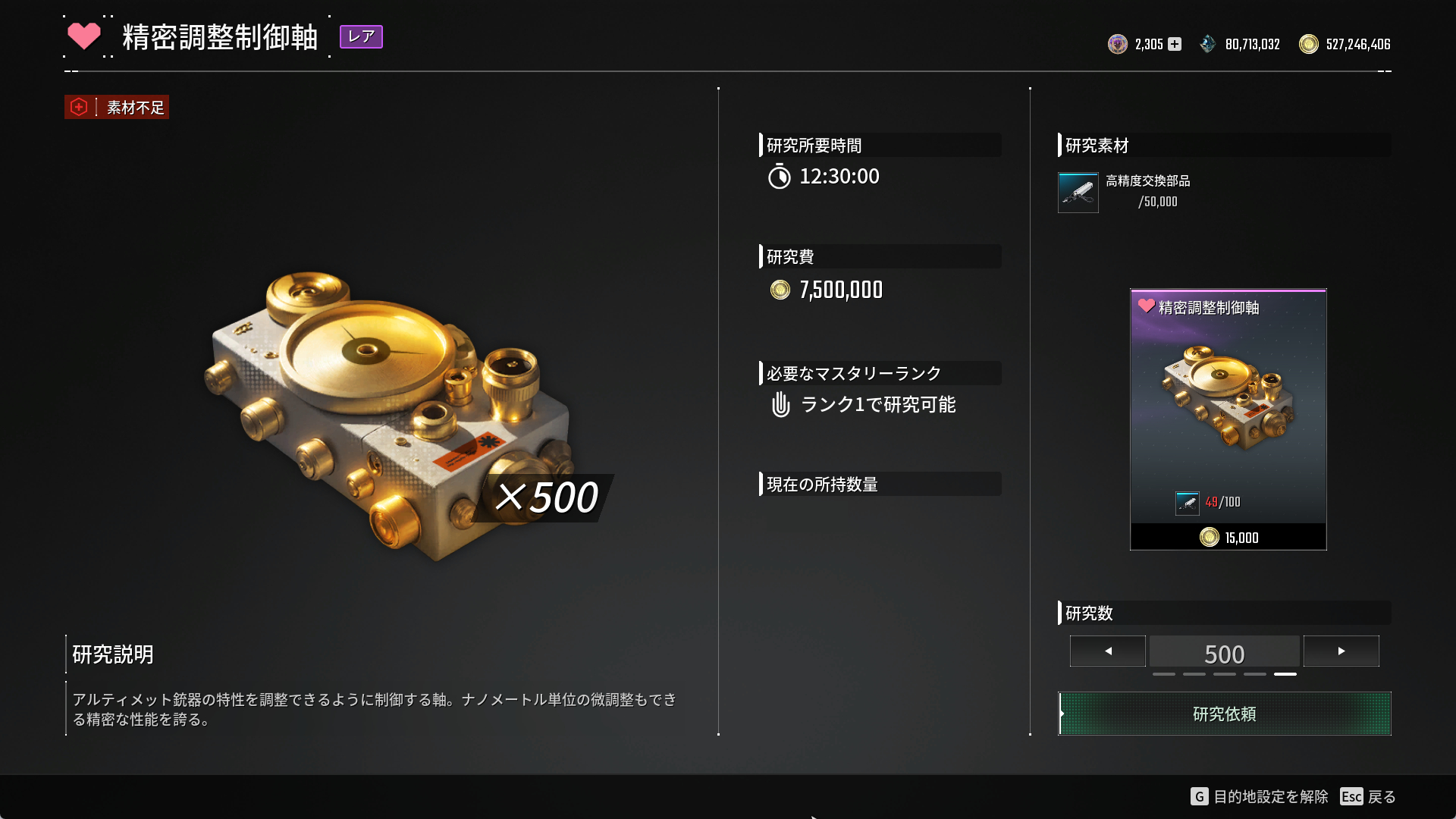Click the plus icon next to 2,305 currency
Screen dimensions: 1456x819
tap(1175, 44)
